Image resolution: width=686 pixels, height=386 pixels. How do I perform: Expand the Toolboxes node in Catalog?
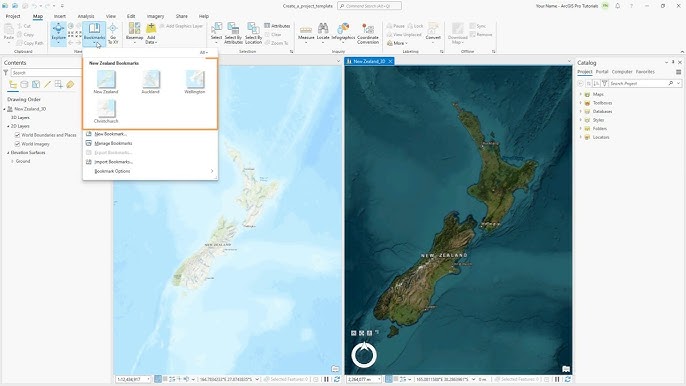pos(581,103)
